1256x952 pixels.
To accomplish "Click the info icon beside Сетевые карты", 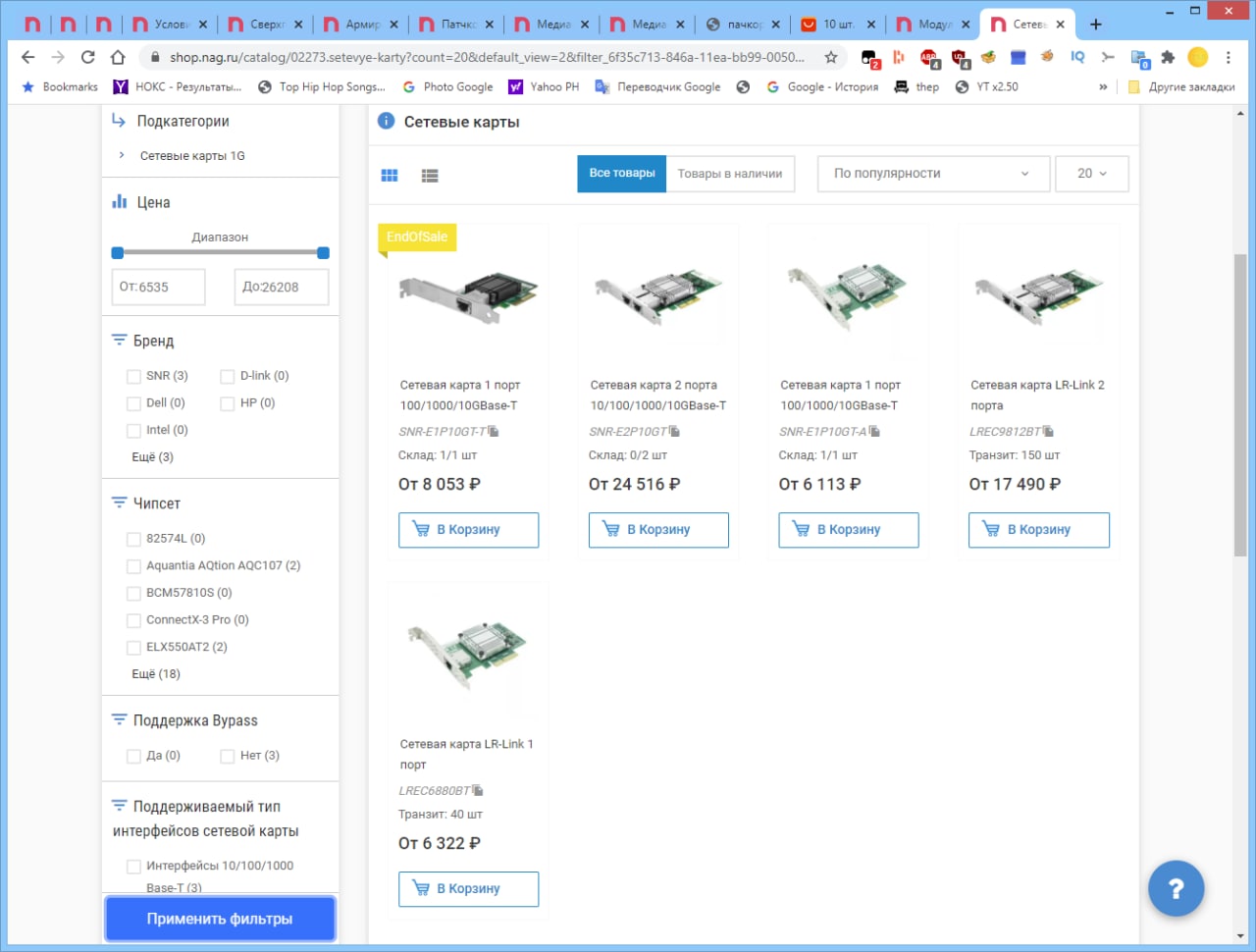I will (387, 121).
